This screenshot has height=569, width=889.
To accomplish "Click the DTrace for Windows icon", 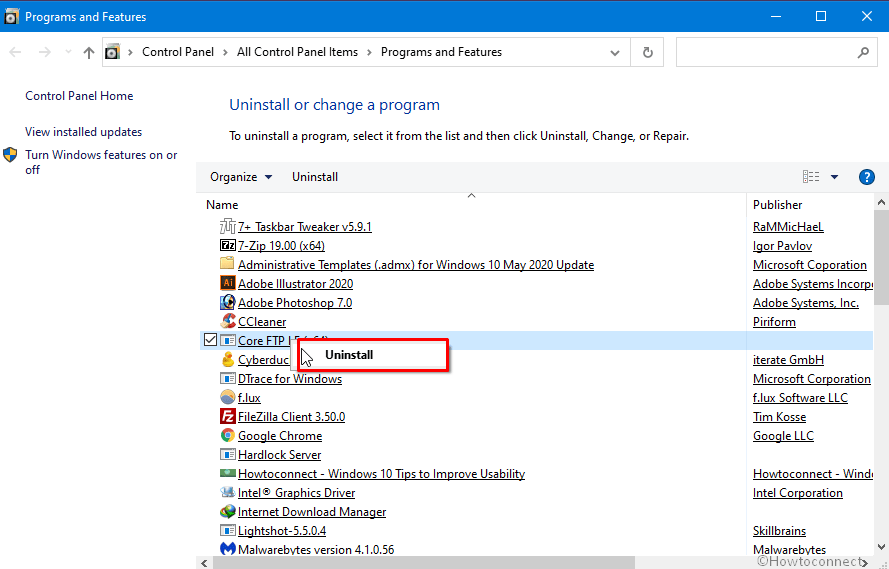I will [227, 378].
